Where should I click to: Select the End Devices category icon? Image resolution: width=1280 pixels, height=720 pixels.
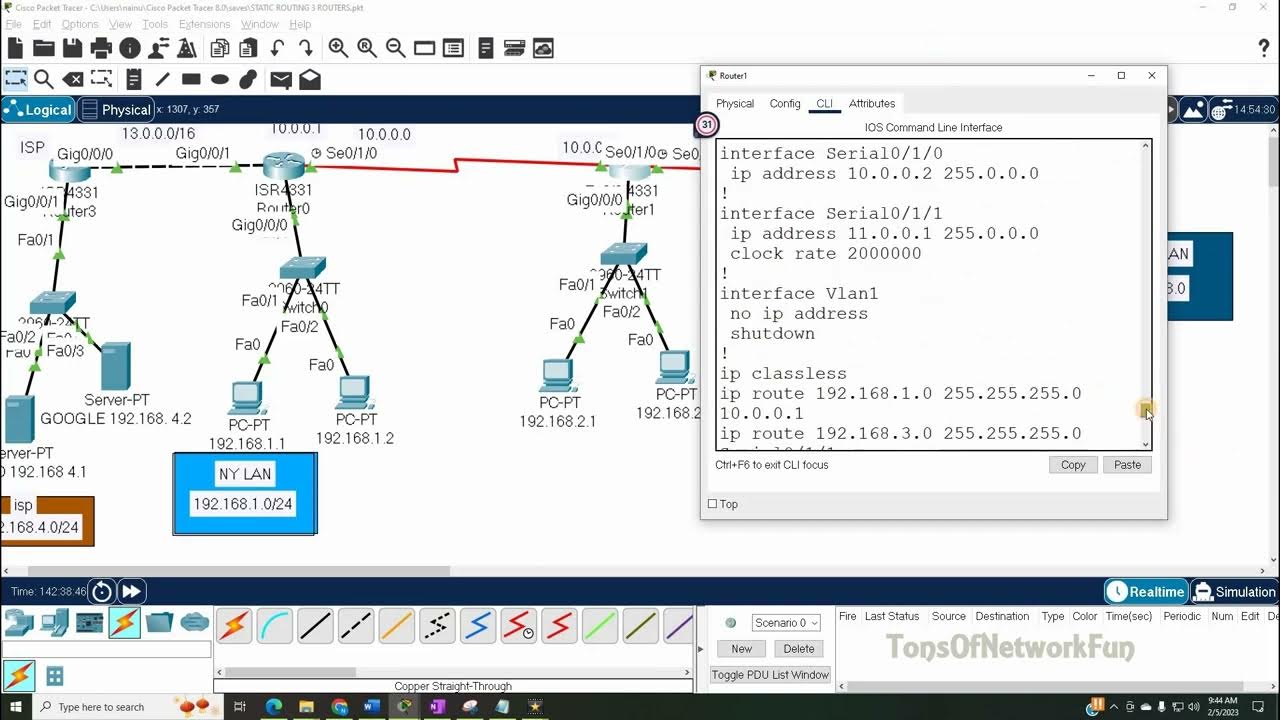click(55, 623)
